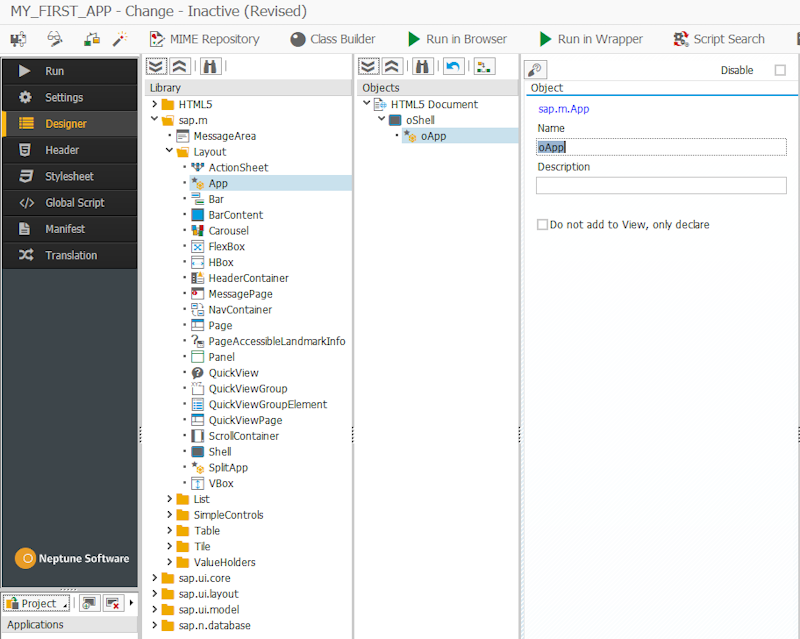800x639 pixels.
Task: Expand the sap.ui.layout folder
Action: [x=154, y=594]
